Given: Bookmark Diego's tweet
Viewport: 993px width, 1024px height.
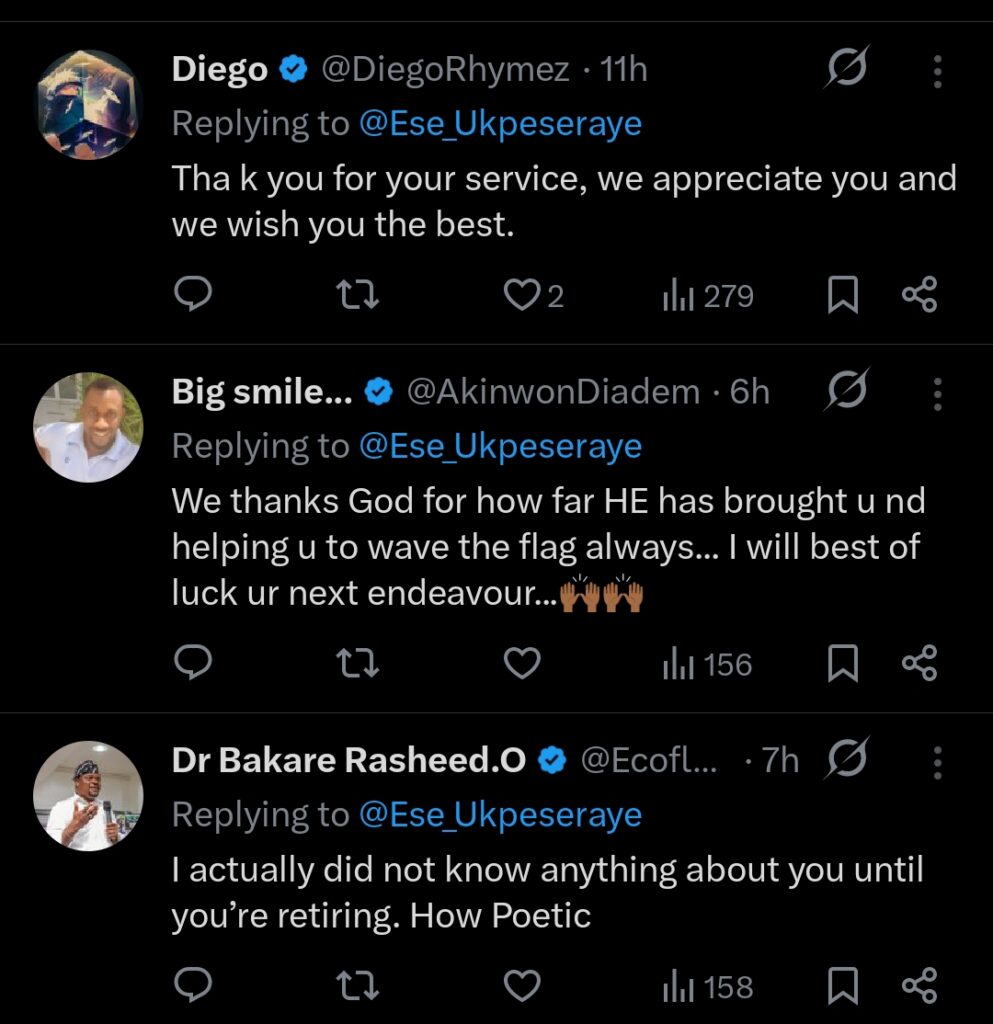Looking at the screenshot, I should point(843,295).
